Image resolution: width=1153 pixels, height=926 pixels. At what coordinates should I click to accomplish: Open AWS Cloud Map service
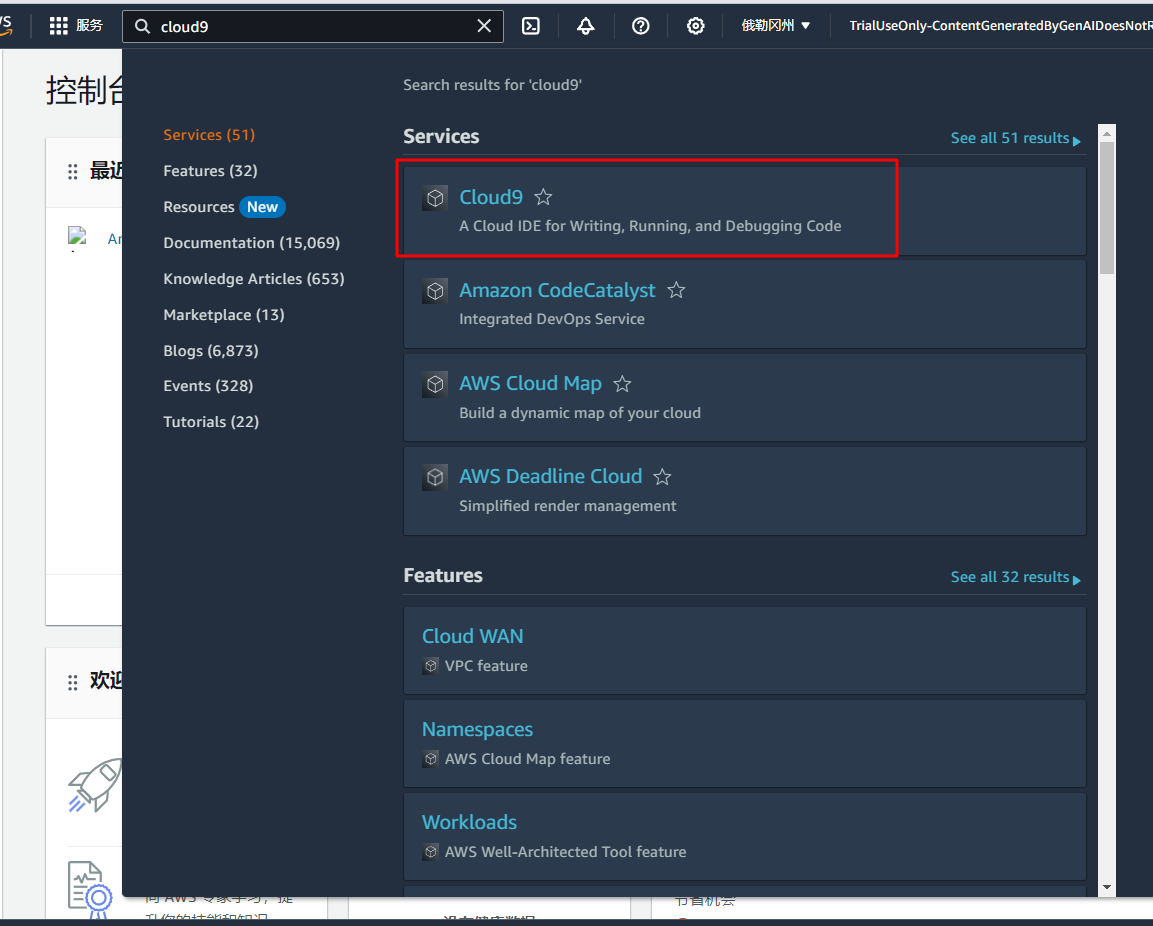coord(530,383)
